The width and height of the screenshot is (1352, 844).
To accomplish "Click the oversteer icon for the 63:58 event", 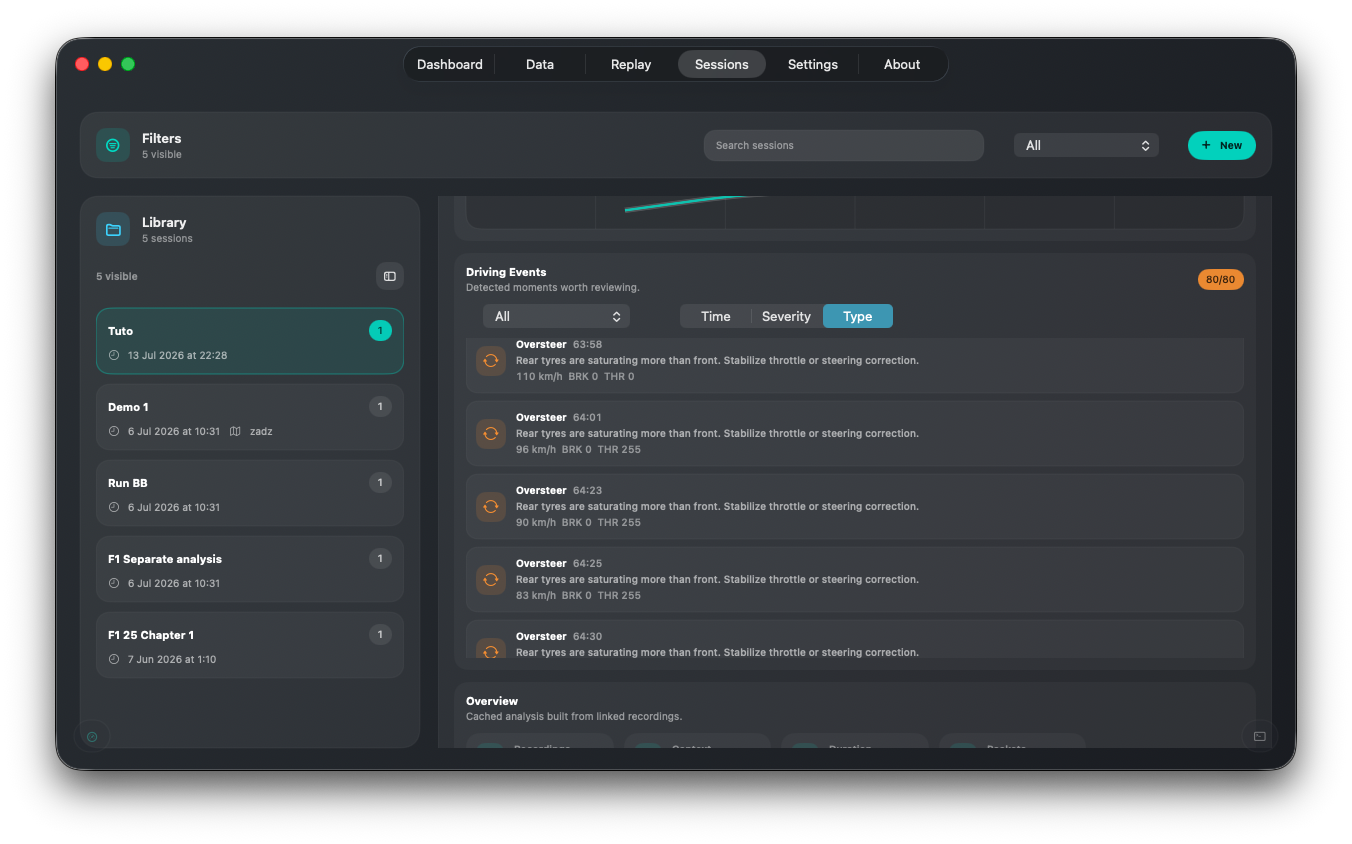I will click(x=491, y=361).
